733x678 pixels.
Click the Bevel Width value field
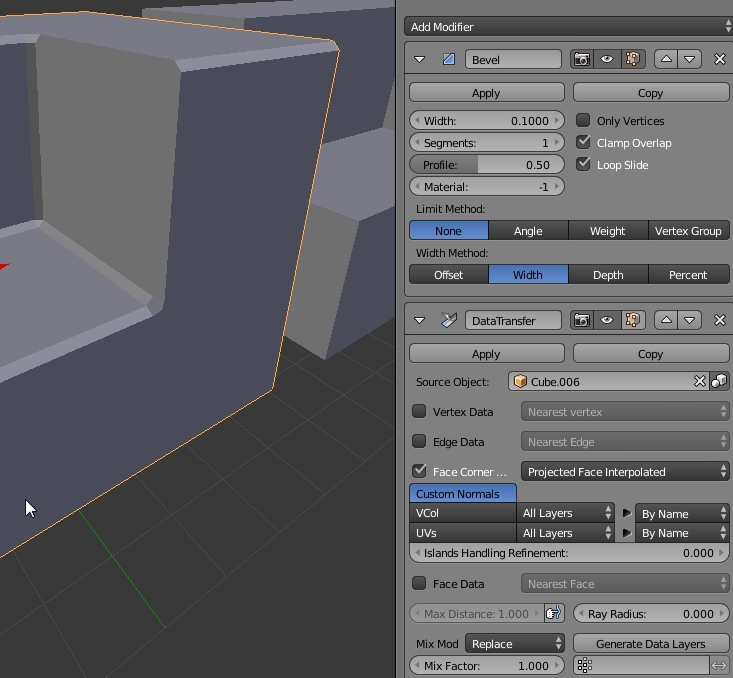(x=487, y=121)
